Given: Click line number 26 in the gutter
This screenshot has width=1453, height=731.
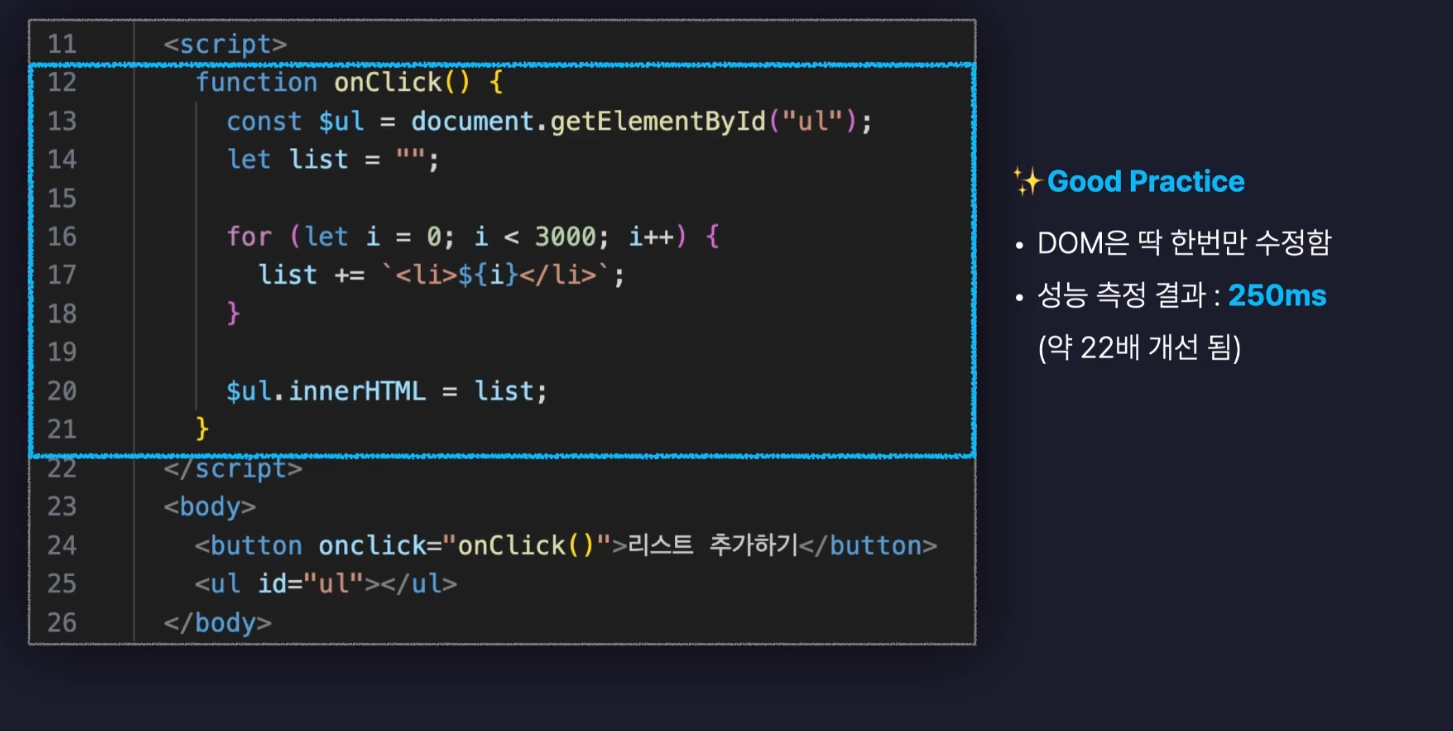Looking at the screenshot, I should tap(61, 622).
